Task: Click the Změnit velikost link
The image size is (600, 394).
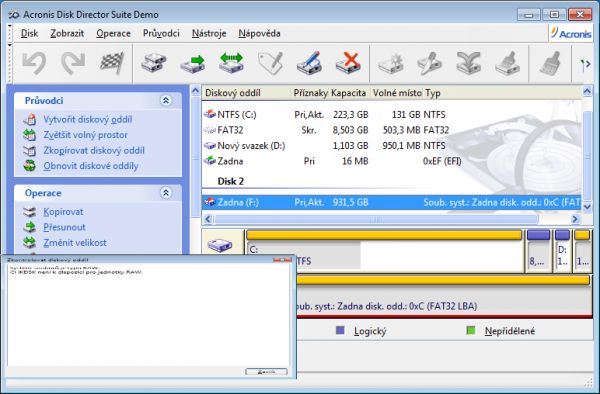Action: click(75, 243)
